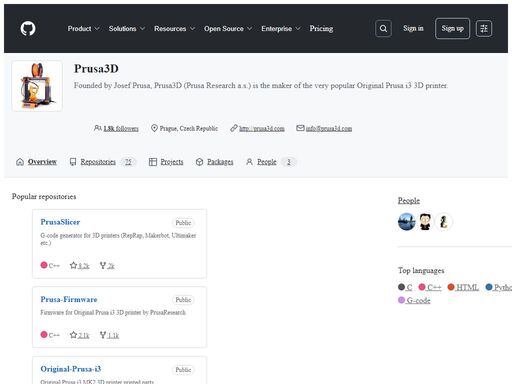Open the prusa3d.com website link

pyautogui.click(x=262, y=128)
